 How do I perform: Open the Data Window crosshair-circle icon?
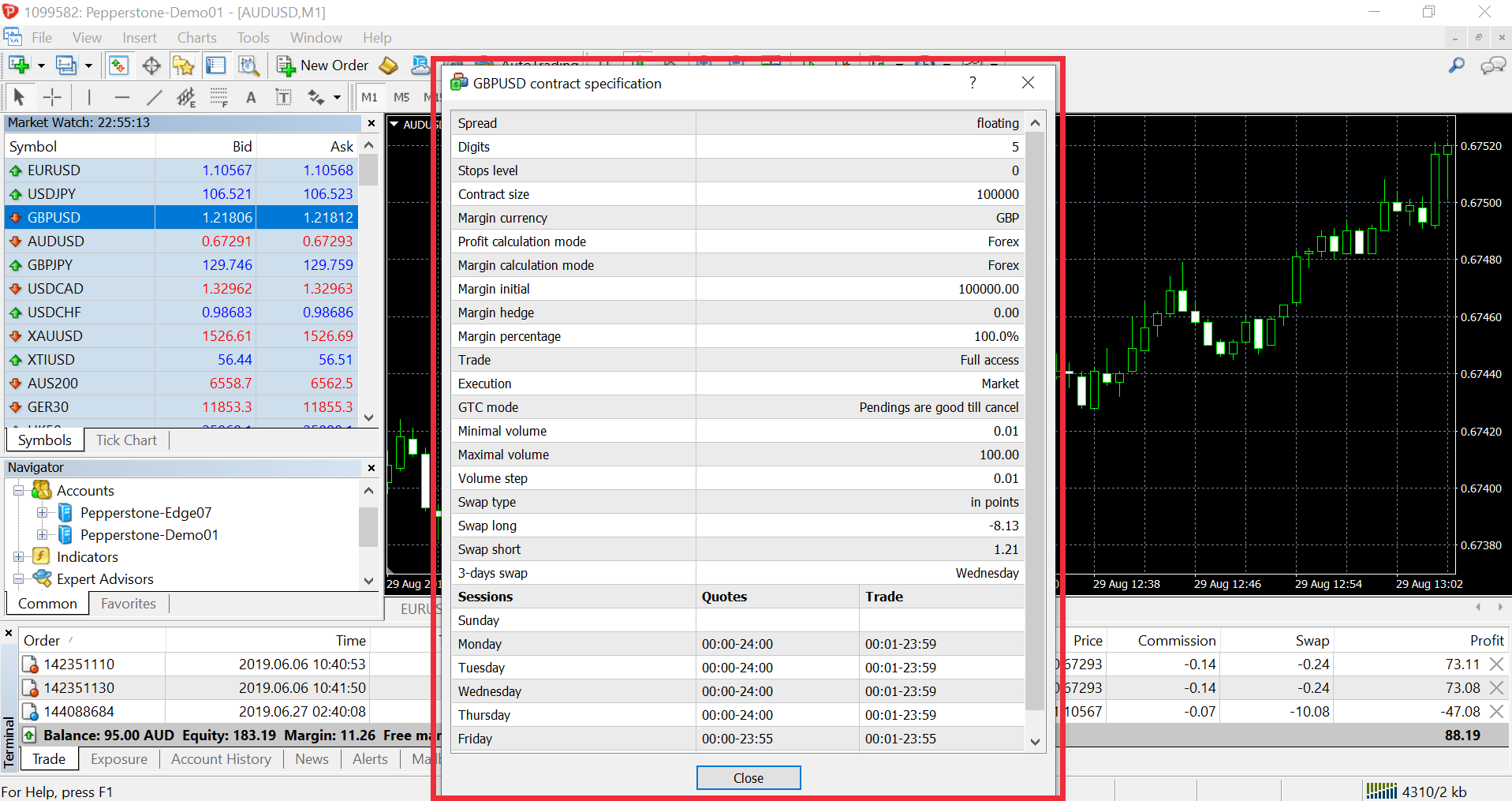tap(151, 66)
